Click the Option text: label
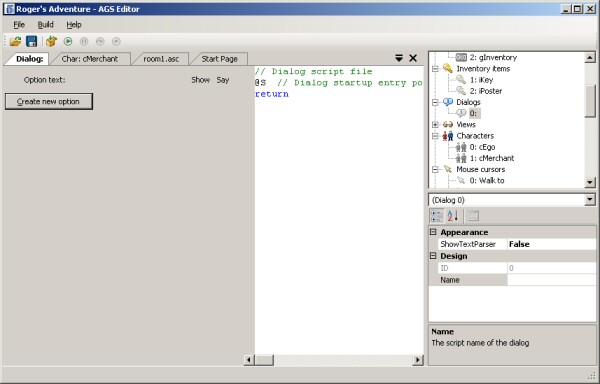The height and width of the screenshot is (384, 600). (x=44, y=80)
